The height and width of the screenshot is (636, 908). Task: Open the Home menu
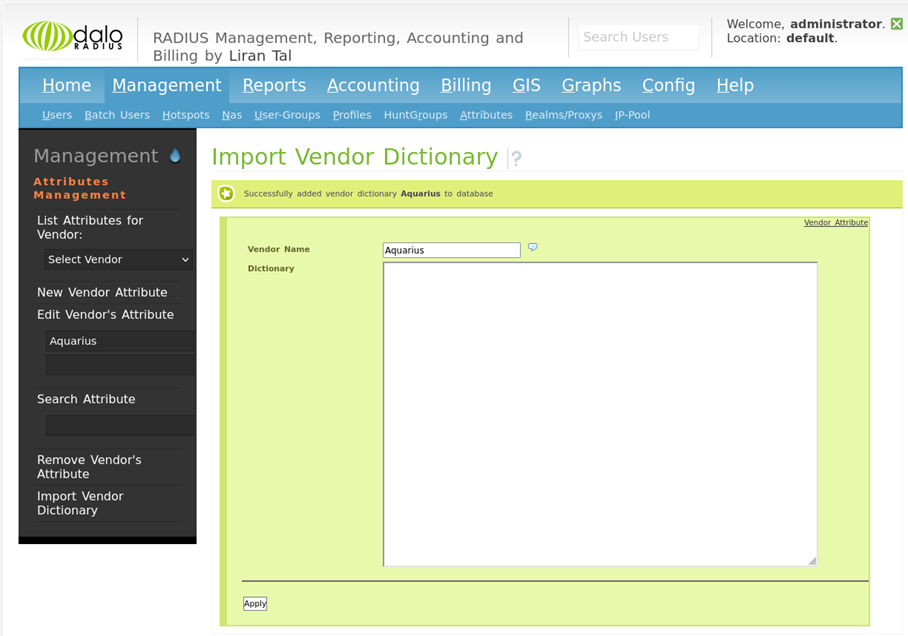pos(67,85)
